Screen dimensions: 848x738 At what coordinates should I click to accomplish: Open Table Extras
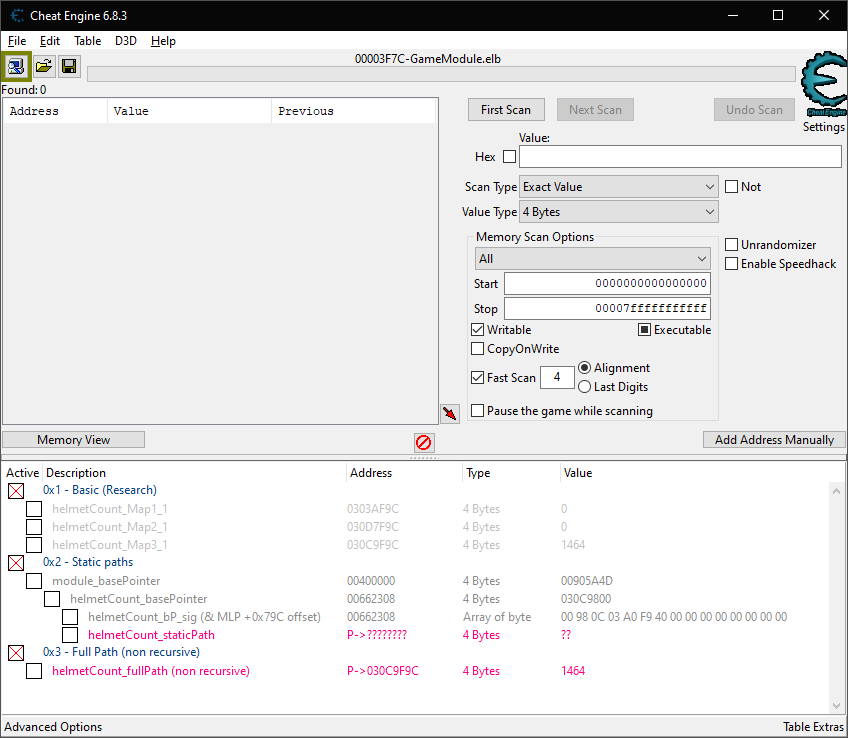pos(813,727)
